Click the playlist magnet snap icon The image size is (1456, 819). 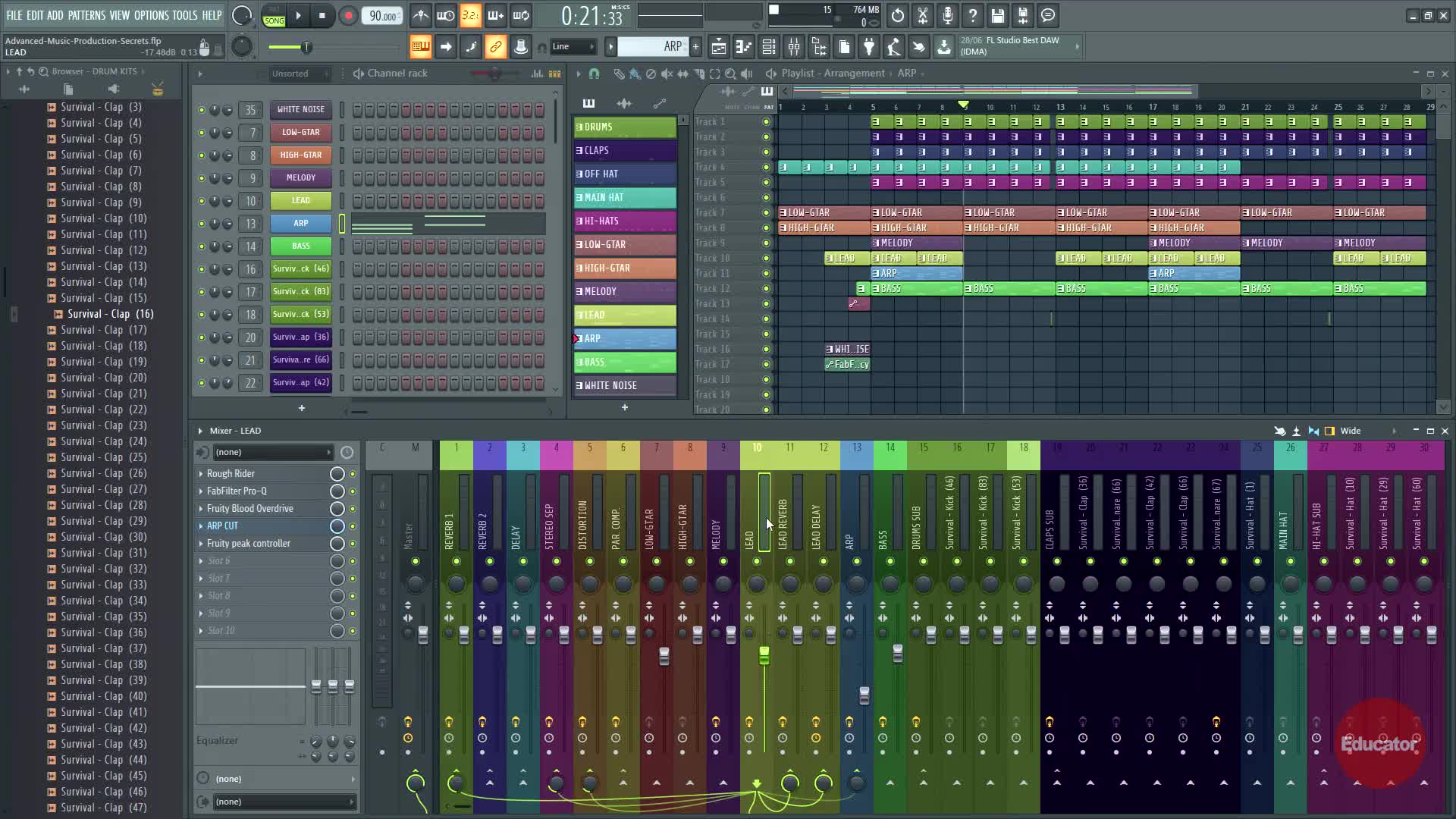pos(594,74)
